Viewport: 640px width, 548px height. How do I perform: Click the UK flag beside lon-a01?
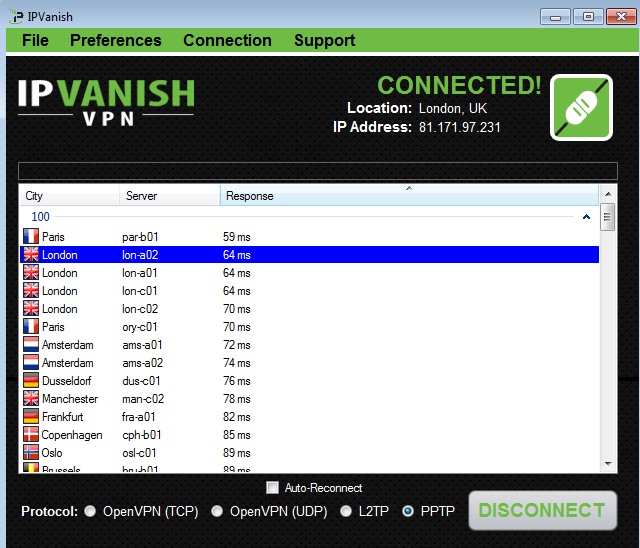[31, 273]
